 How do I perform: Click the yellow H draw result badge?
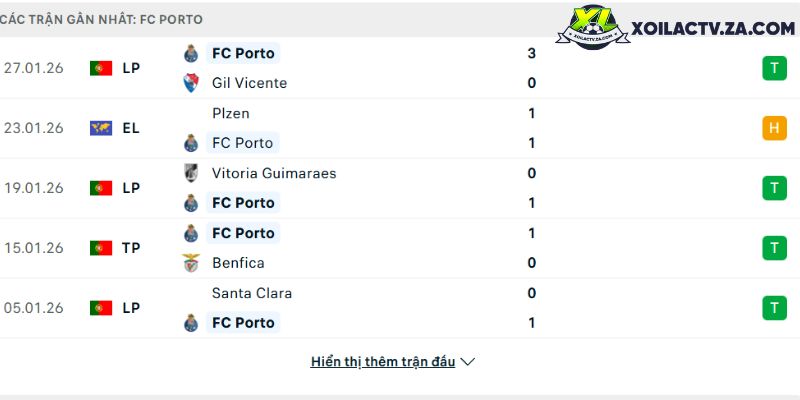773,128
